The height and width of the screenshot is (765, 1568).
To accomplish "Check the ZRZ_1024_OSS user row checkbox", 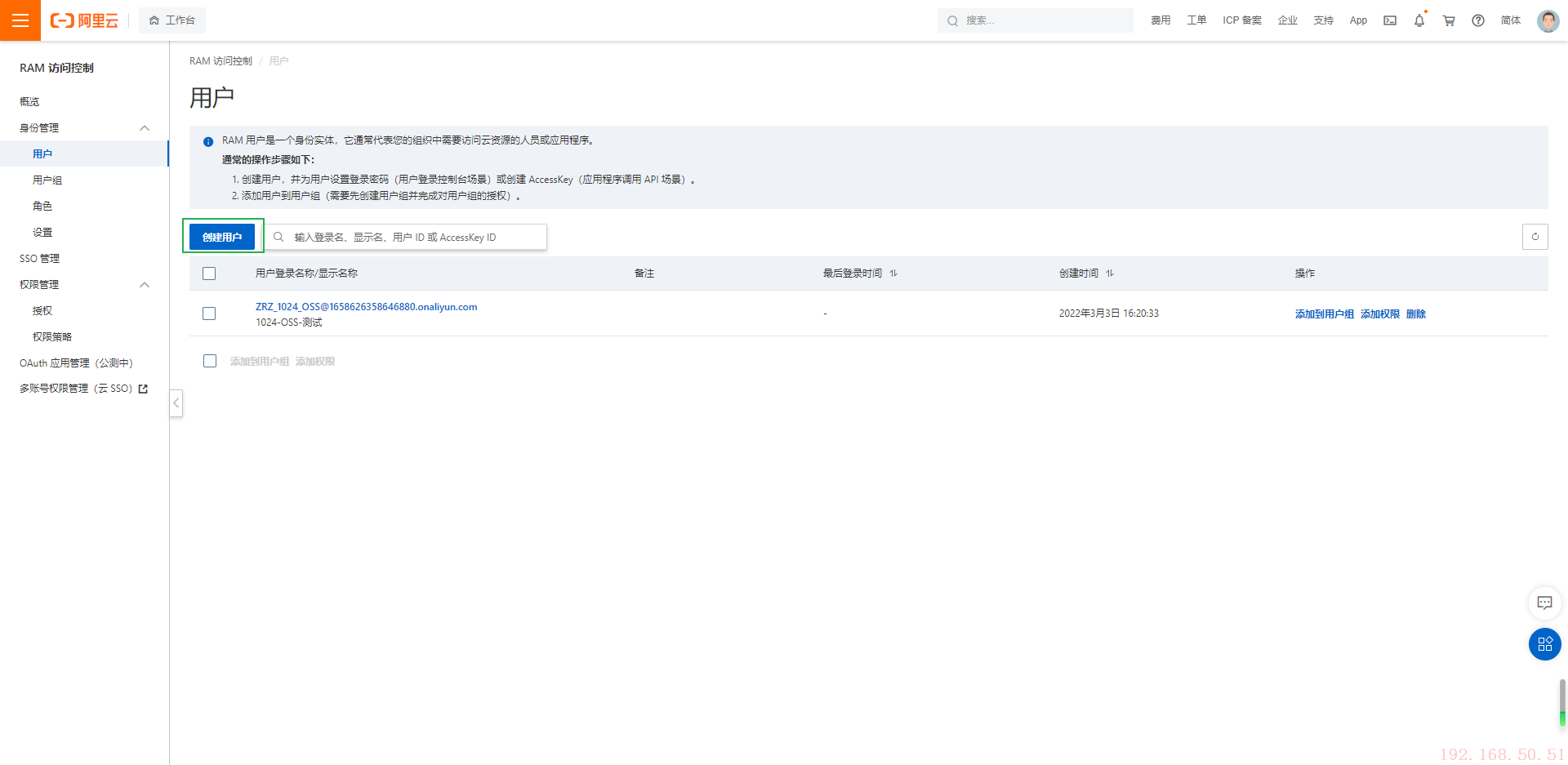I will pos(209,314).
